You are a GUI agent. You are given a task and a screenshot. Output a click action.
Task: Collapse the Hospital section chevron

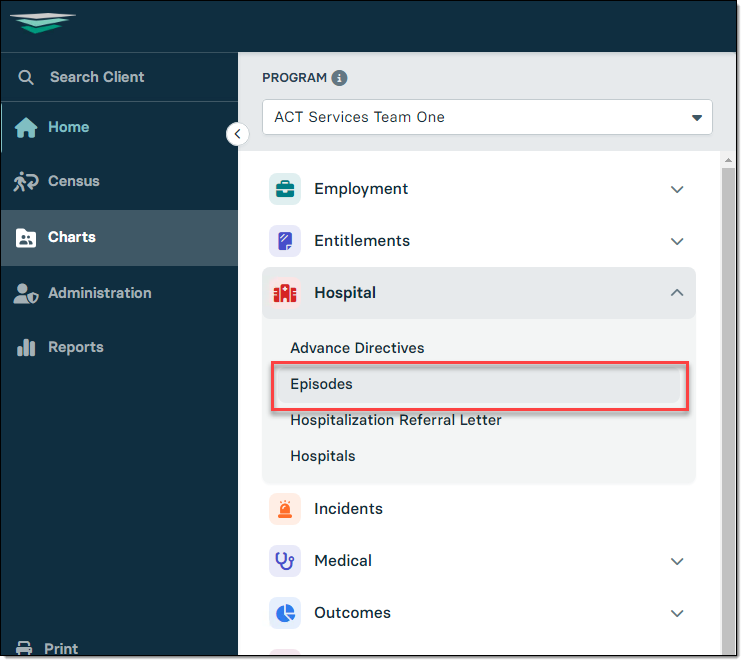tap(678, 293)
